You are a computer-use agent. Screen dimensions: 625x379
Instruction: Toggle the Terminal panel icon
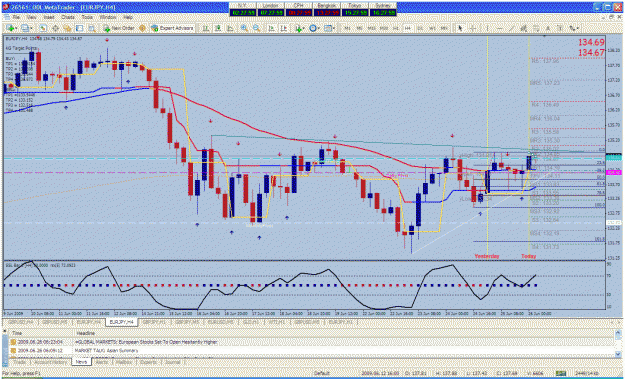coord(80,28)
